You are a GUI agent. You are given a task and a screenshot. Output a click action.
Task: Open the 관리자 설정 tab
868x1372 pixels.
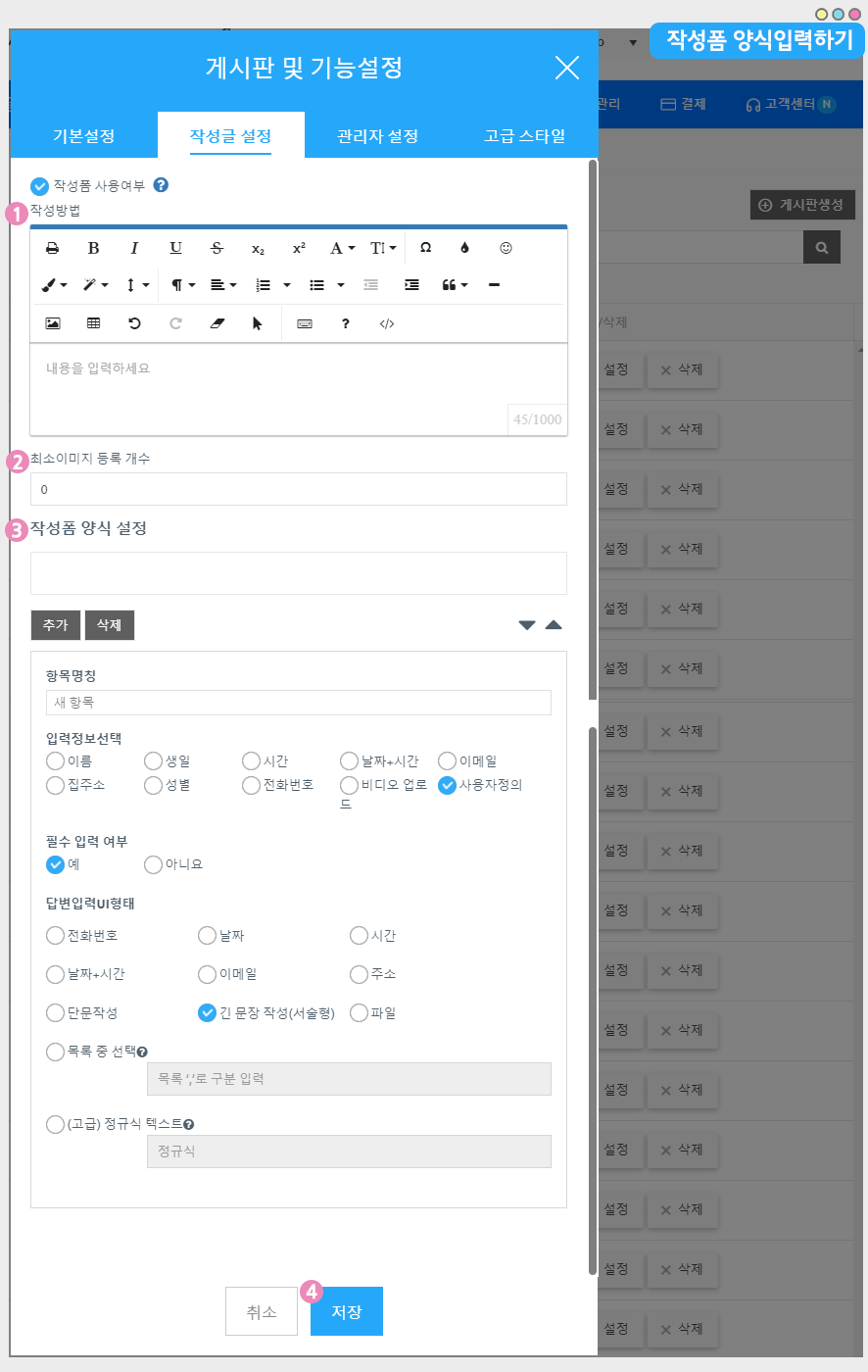pyautogui.click(x=377, y=136)
